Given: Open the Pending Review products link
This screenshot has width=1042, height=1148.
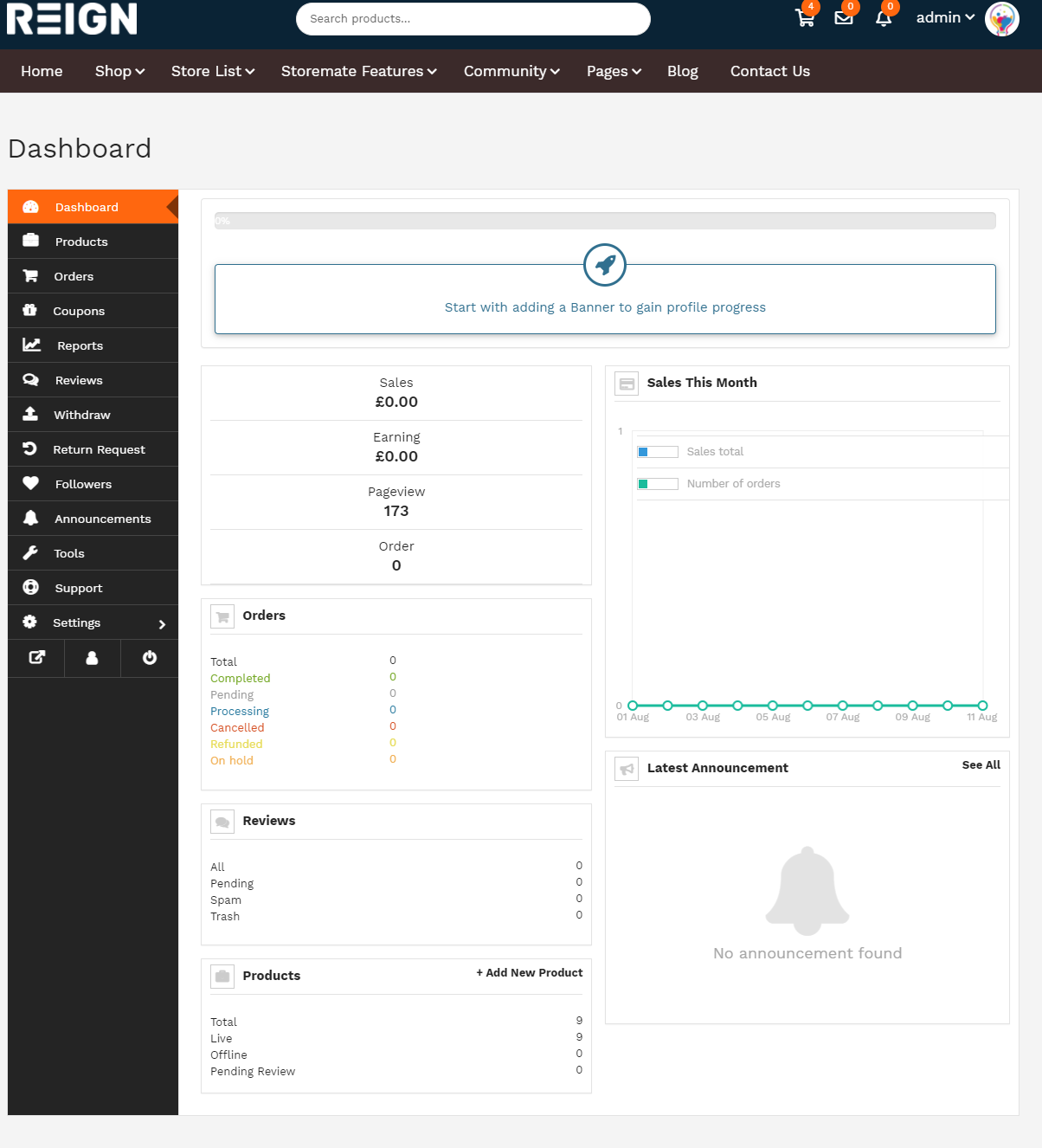Looking at the screenshot, I should click(253, 1072).
